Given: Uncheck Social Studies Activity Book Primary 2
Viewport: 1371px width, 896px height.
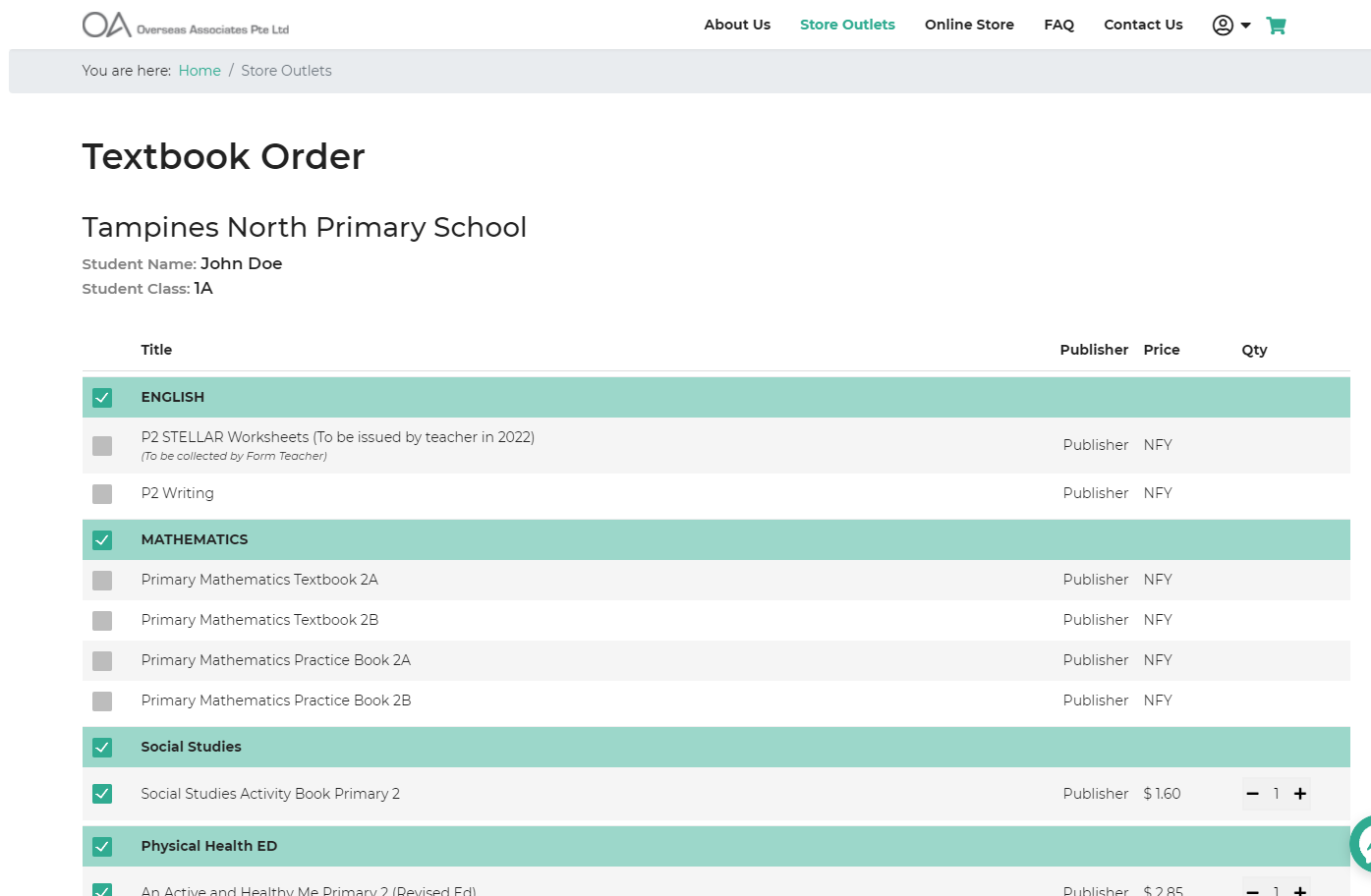Looking at the screenshot, I should click(x=102, y=794).
